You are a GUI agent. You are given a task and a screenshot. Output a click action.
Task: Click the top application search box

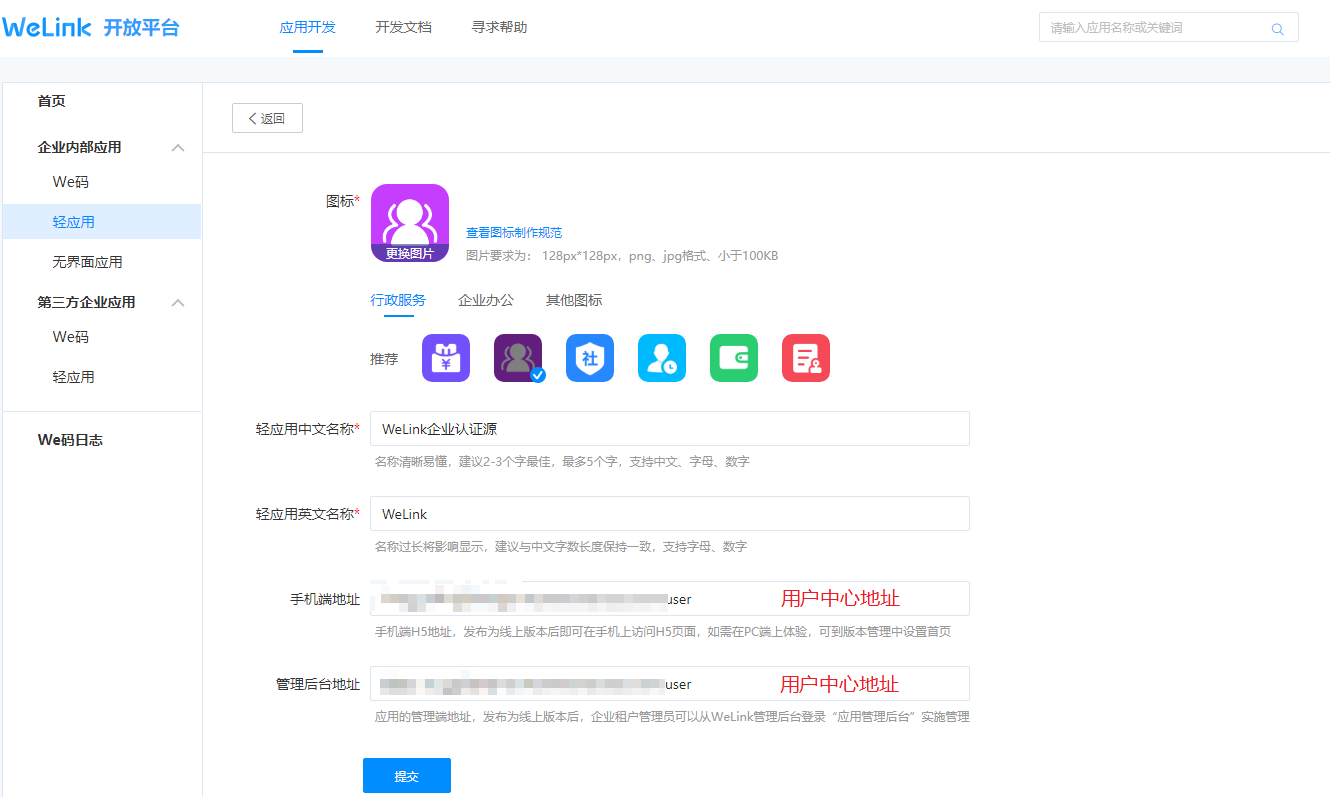pyautogui.click(x=1169, y=28)
